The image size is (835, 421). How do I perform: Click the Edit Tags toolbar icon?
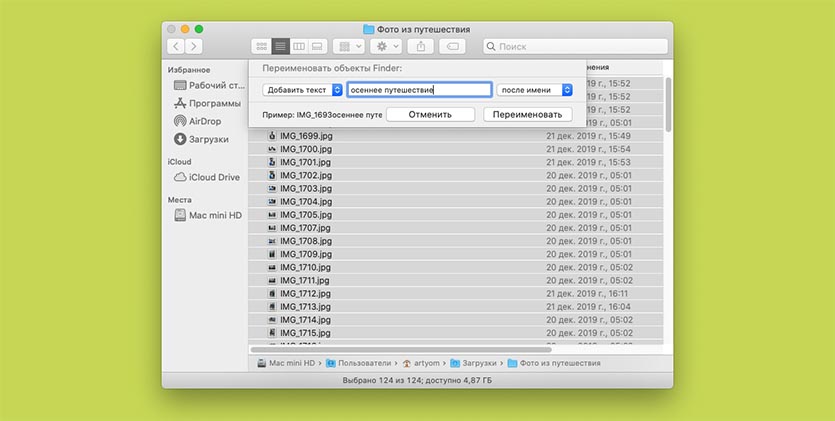pyautogui.click(x=452, y=46)
